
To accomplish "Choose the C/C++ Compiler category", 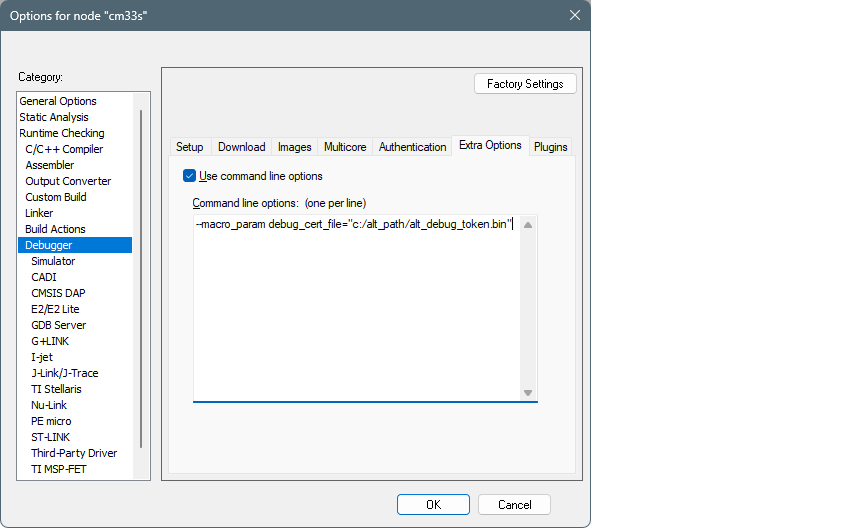I will 64,149.
